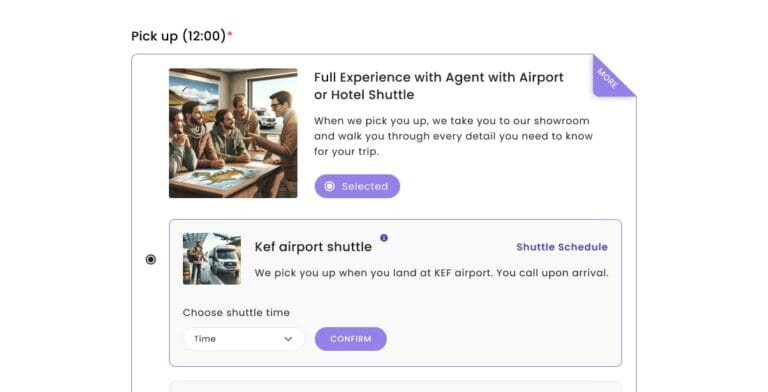Select the Kef airport shuttle radio button
The height and width of the screenshot is (392, 768).
151,259
